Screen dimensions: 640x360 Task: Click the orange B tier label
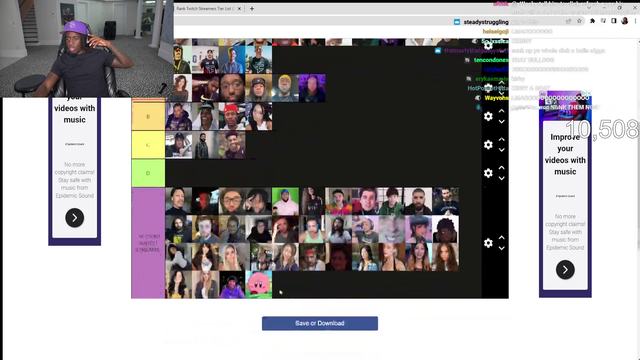[148, 117]
